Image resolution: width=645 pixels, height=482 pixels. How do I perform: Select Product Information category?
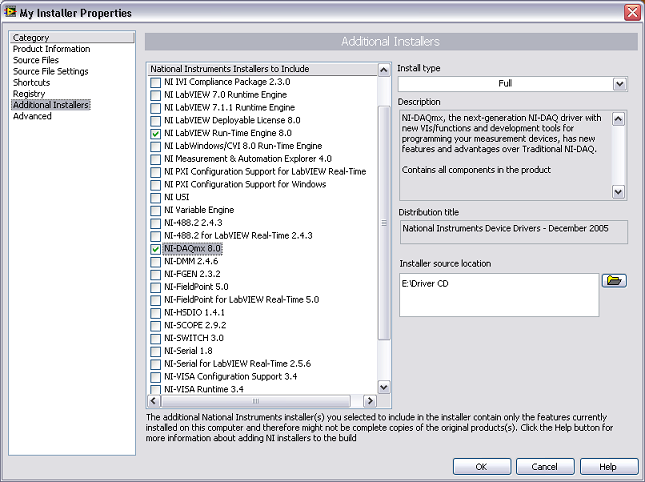pos(51,49)
